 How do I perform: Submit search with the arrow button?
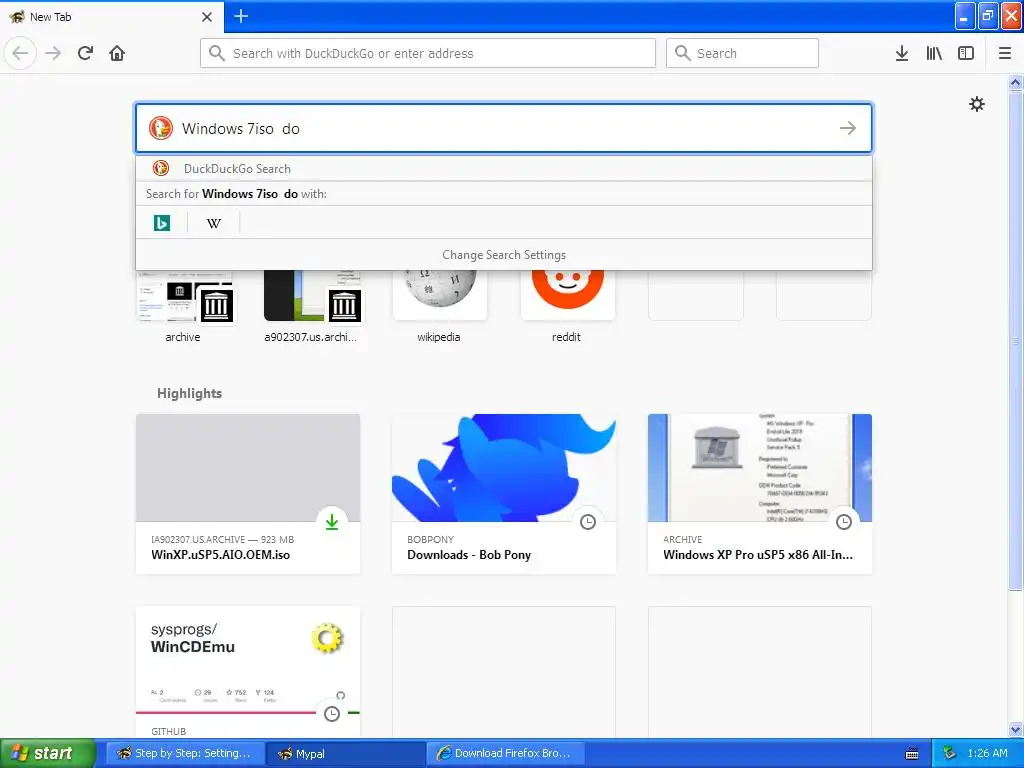point(848,128)
